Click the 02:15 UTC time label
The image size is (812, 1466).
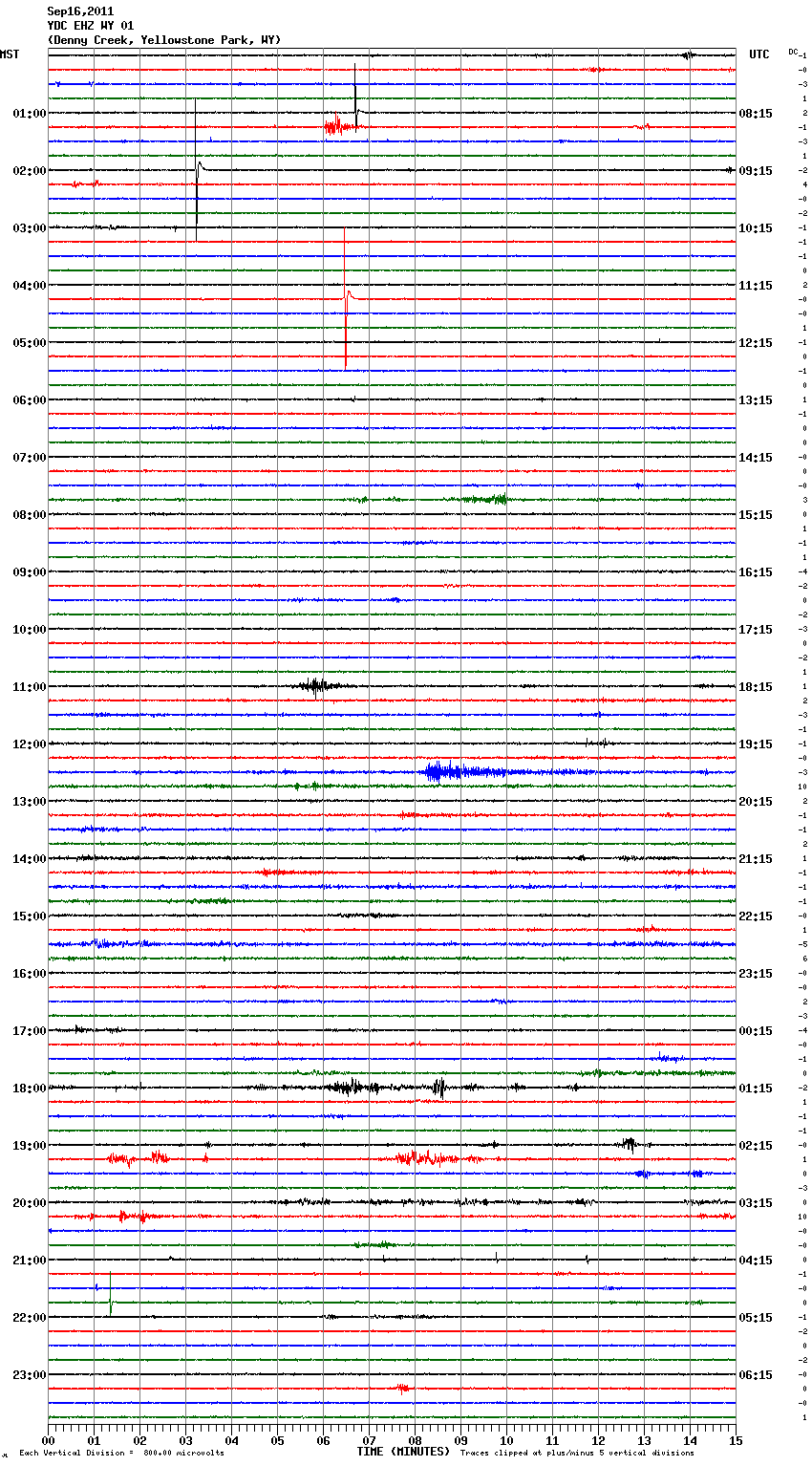click(x=756, y=1146)
